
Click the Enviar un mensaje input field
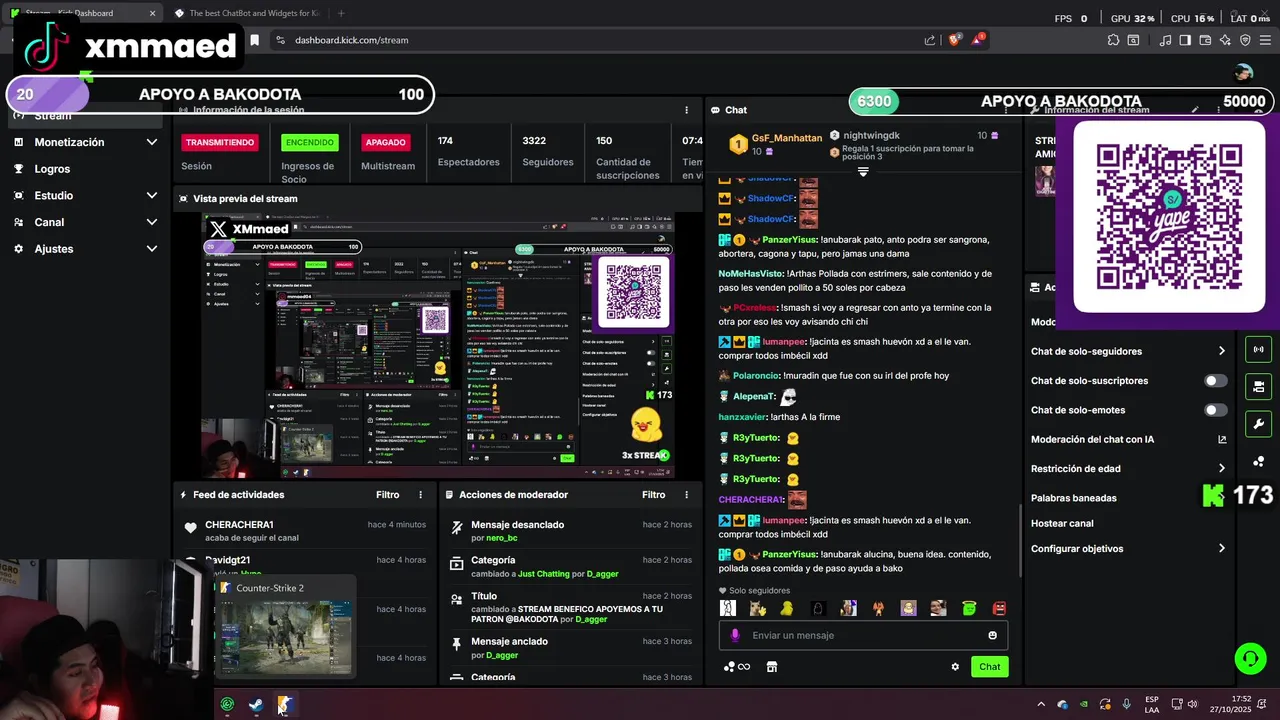(x=863, y=635)
